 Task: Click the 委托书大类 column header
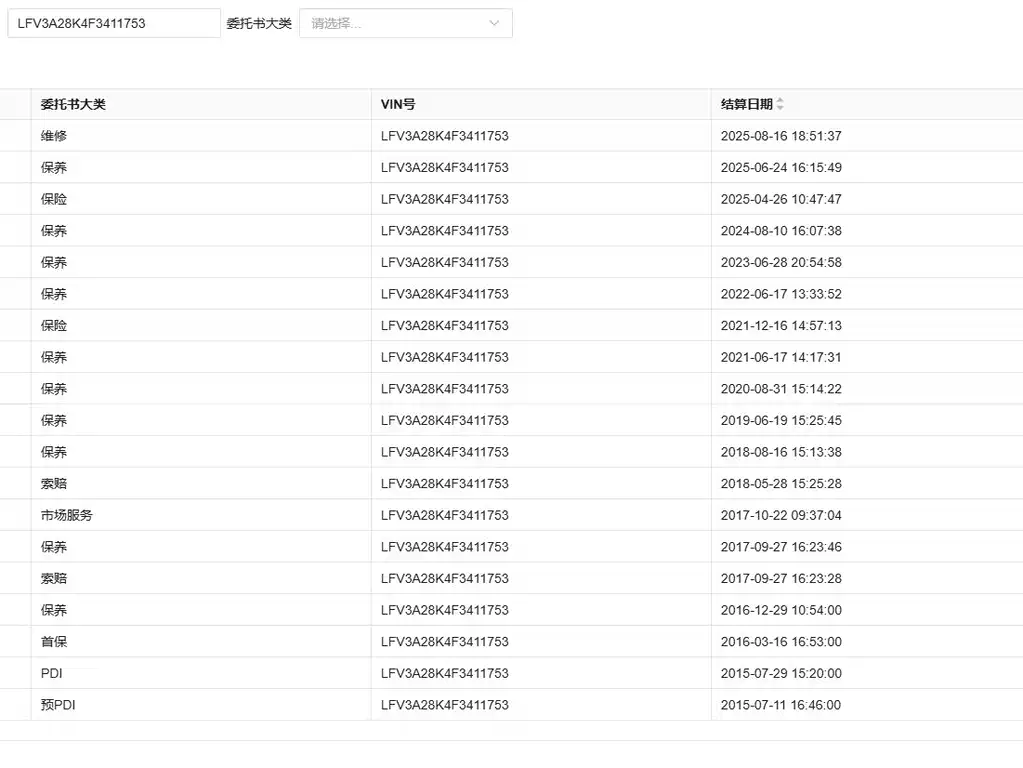click(73, 104)
